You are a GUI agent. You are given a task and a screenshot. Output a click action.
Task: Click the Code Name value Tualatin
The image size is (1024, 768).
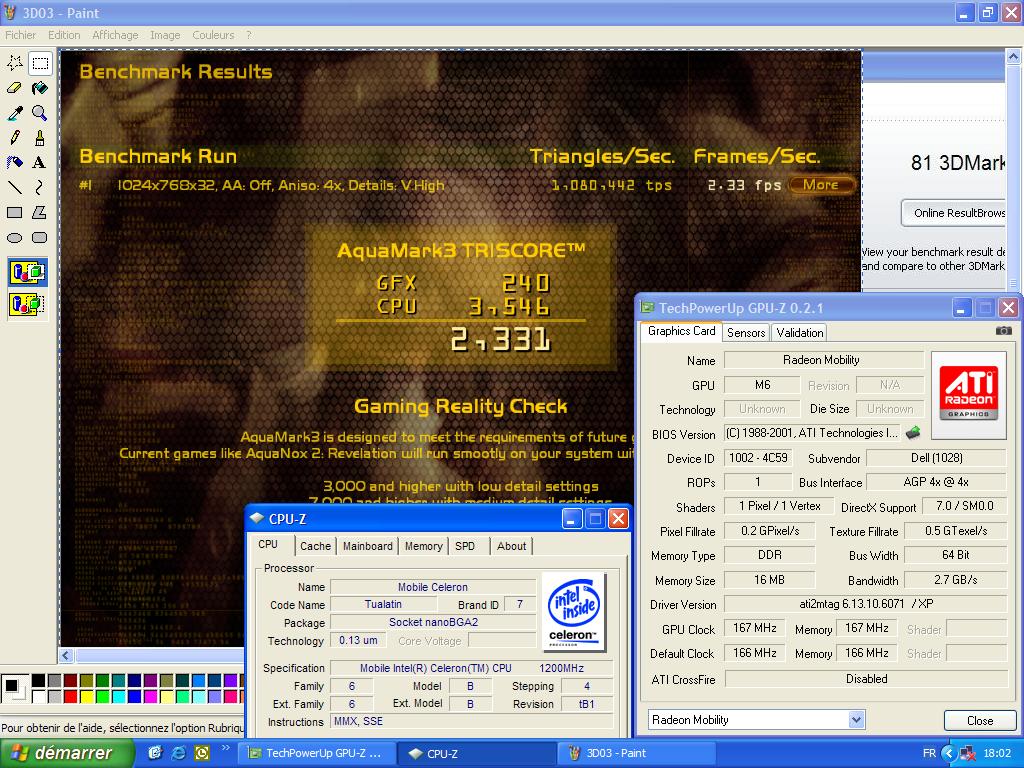click(383, 604)
